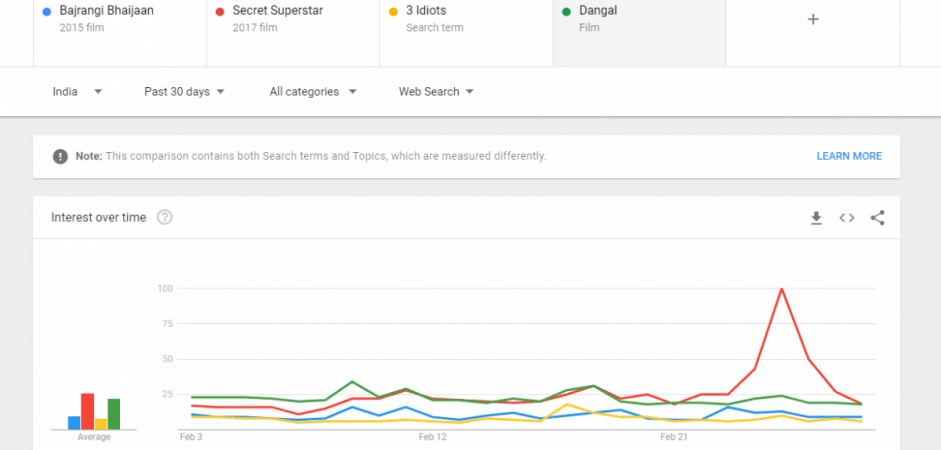The height and width of the screenshot is (450, 941).
Task: Expand the Web Search type dropdown
Action: click(436, 92)
